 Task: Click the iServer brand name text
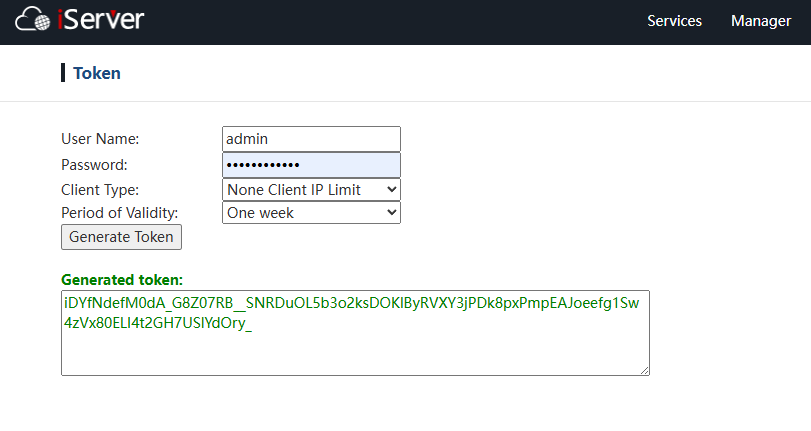(104, 19)
